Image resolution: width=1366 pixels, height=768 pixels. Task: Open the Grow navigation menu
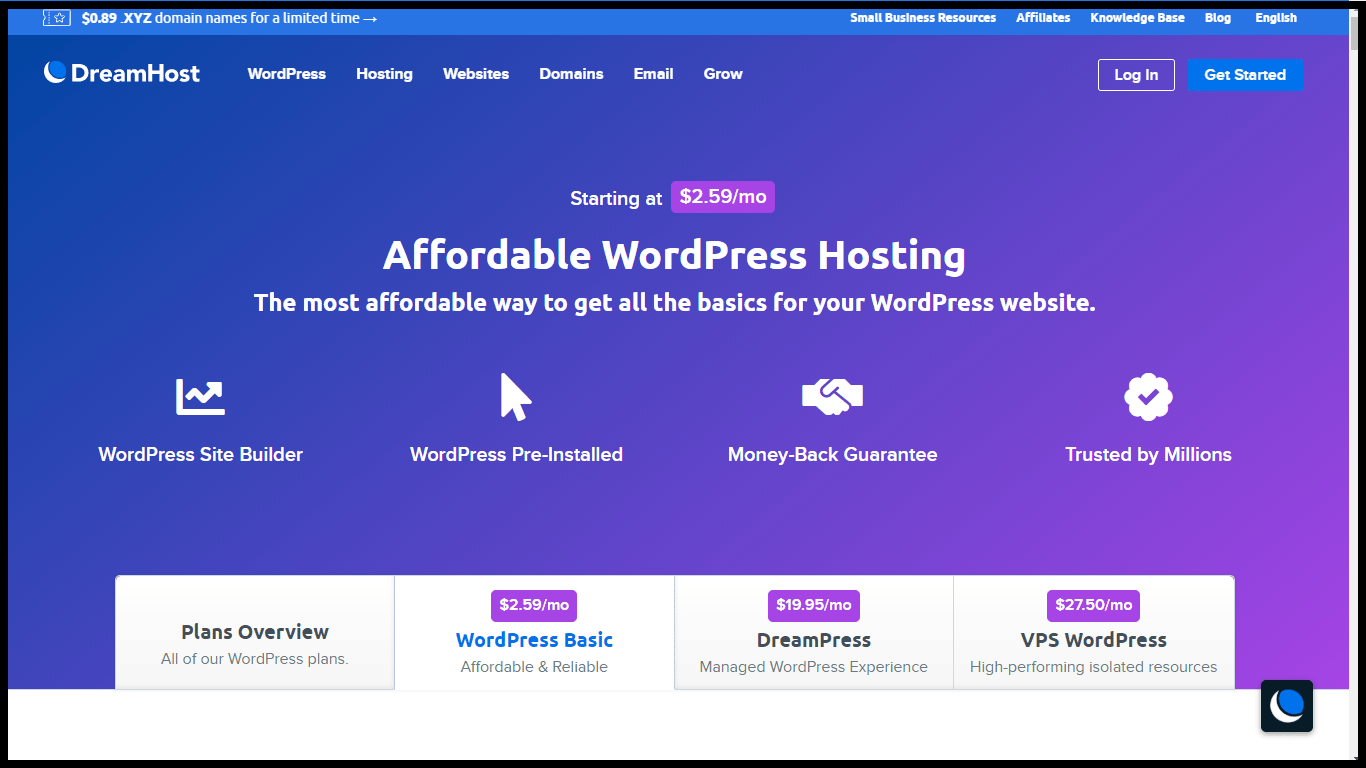[723, 74]
